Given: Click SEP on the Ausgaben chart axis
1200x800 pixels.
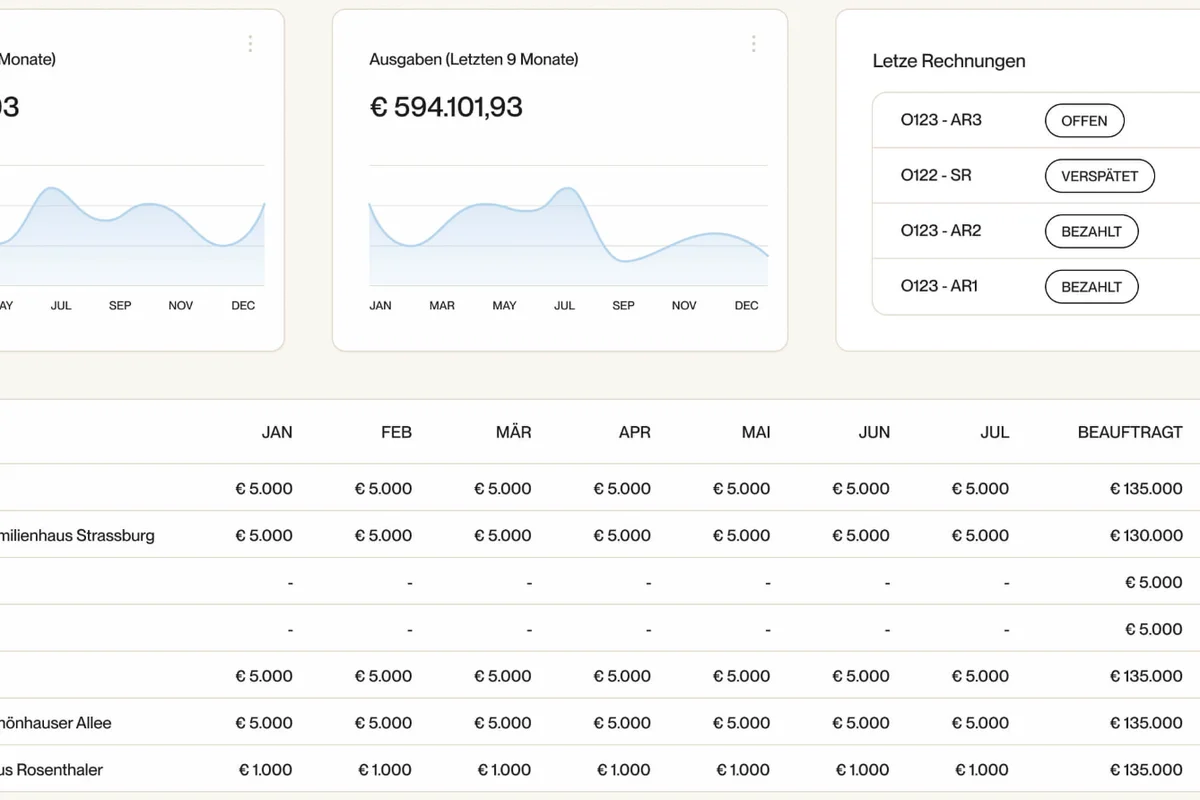Looking at the screenshot, I should click(623, 306).
